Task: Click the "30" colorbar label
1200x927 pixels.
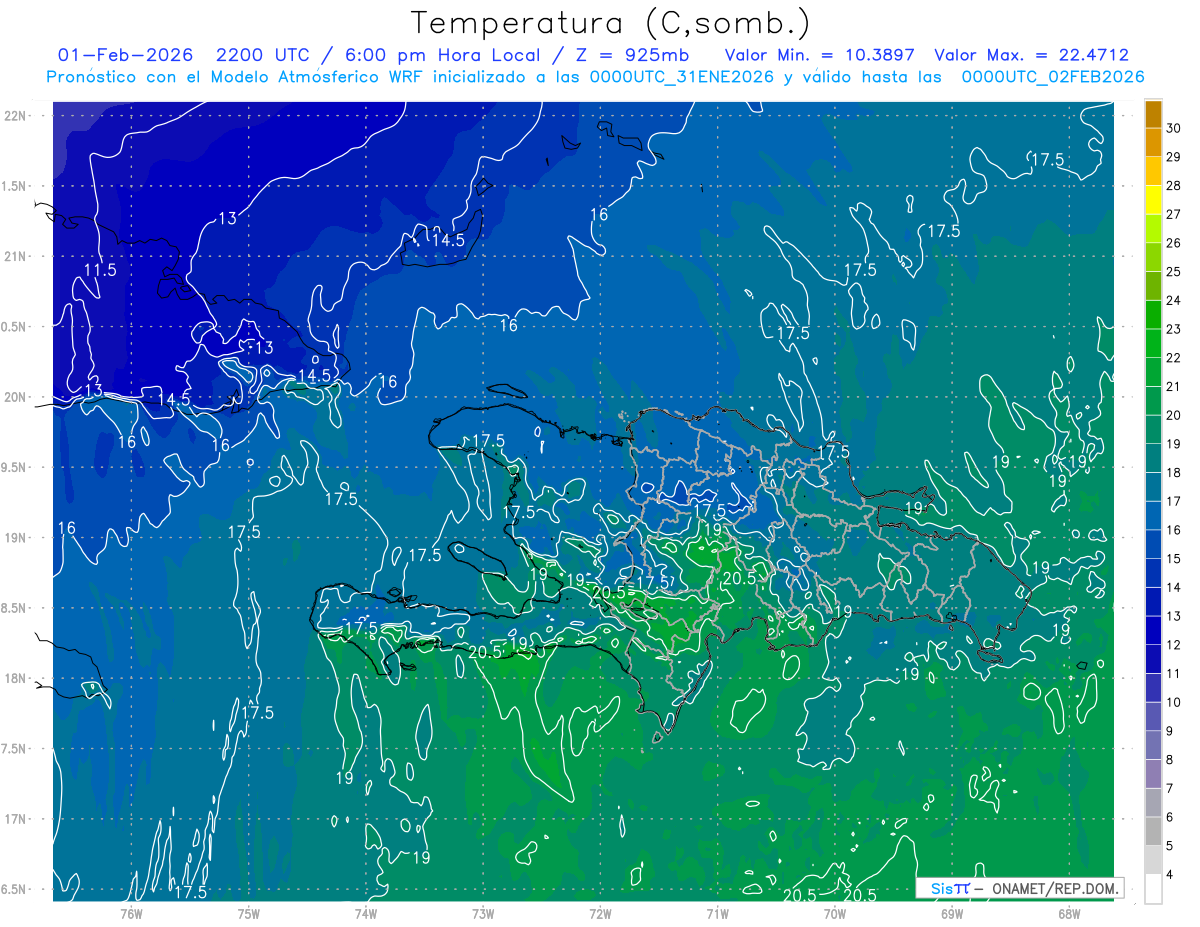Action: (1173, 128)
